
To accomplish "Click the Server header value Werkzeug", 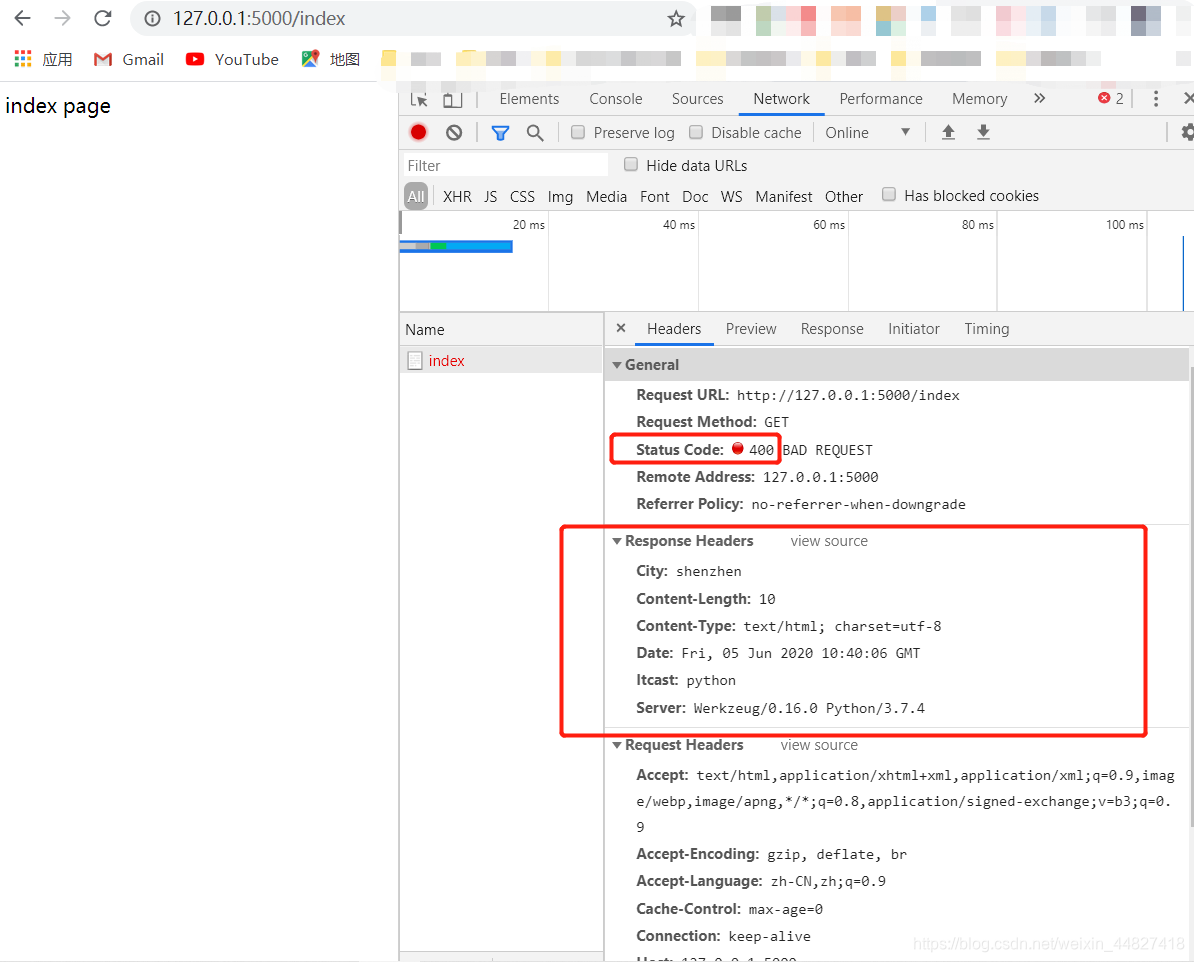I will coord(809,708).
